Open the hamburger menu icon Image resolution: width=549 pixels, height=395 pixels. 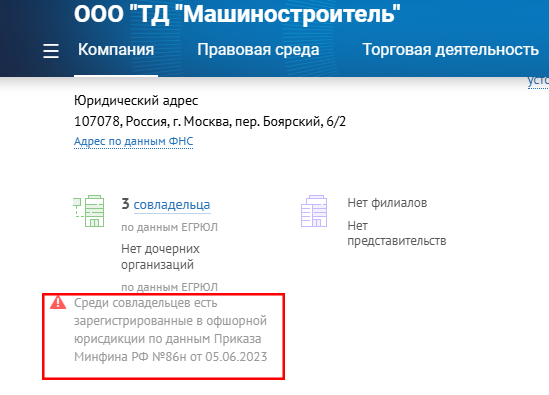(51, 51)
